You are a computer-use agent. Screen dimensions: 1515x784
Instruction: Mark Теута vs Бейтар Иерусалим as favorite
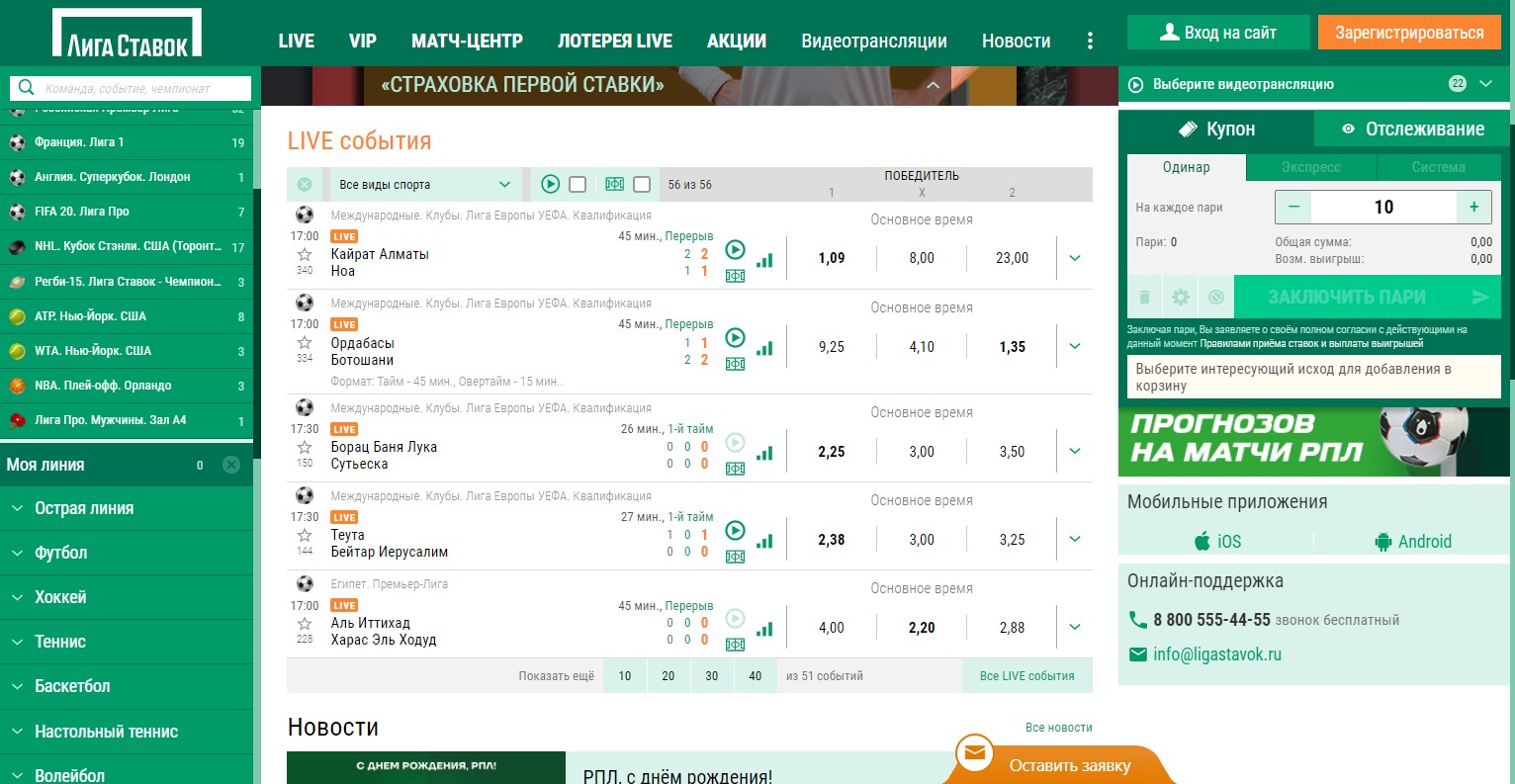(x=305, y=535)
